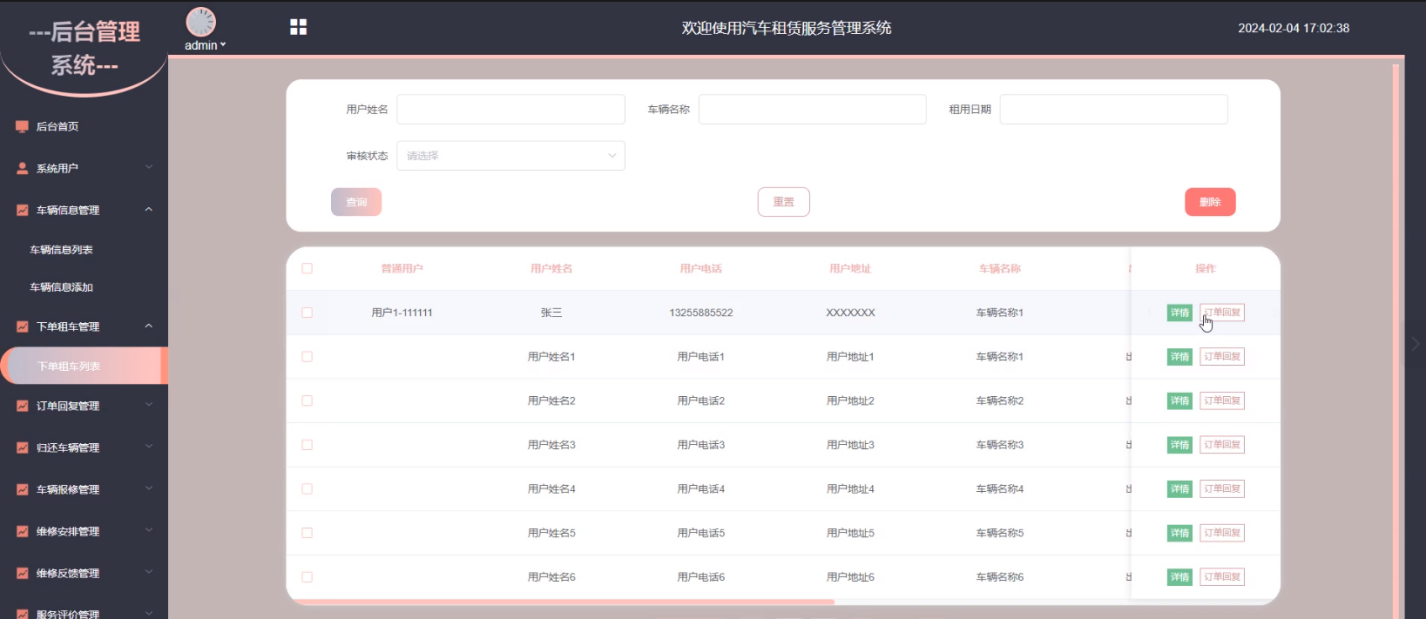
Task: Click the 用户姓名 column header
Action: click(551, 269)
